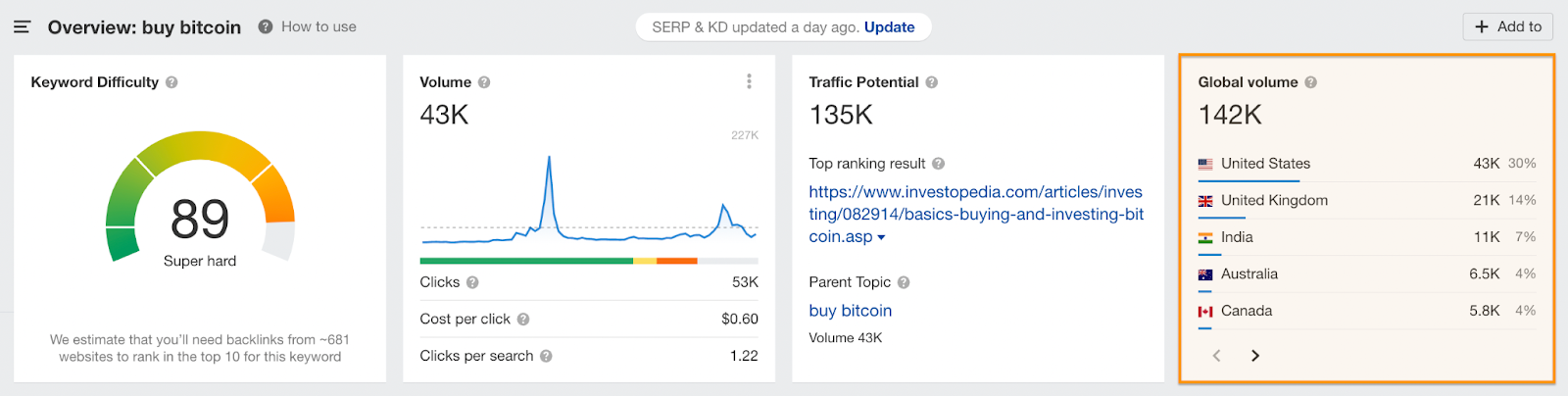
Task: Click the Parent Topic info icon
Action: (x=904, y=282)
